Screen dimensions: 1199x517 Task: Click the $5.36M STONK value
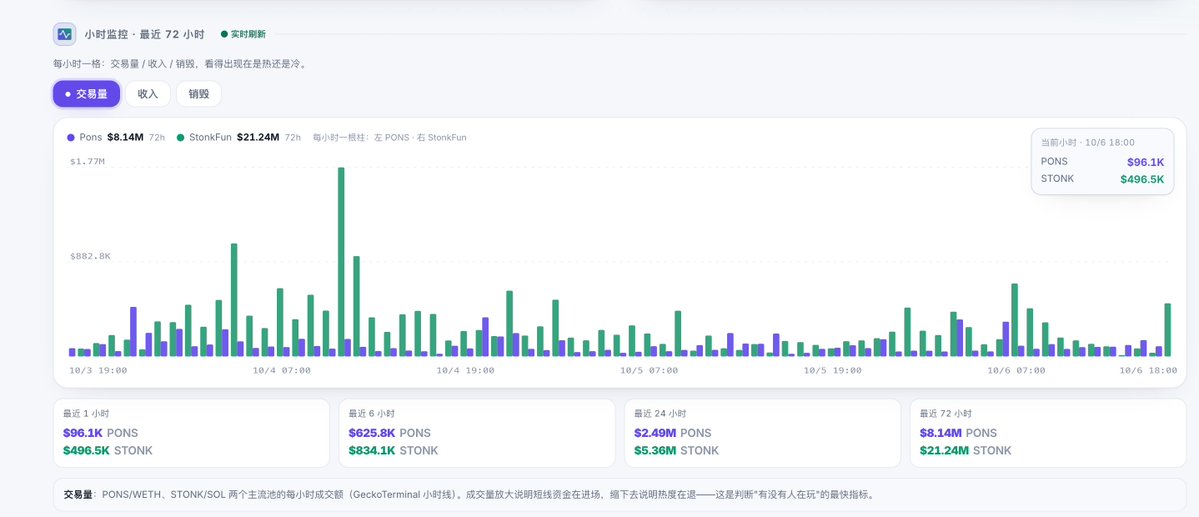tap(676, 450)
